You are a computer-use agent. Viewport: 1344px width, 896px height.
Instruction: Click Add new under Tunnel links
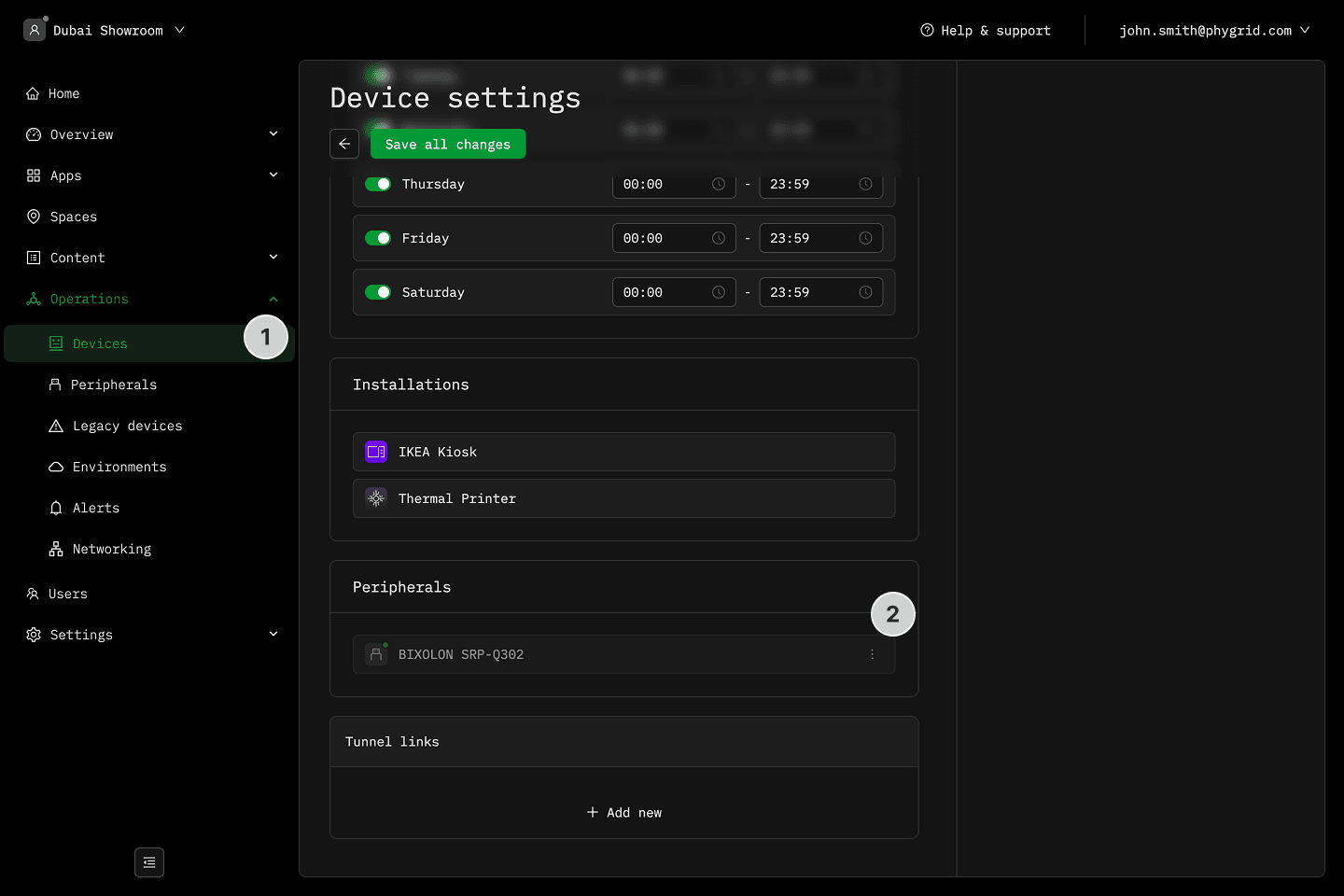[624, 813]
